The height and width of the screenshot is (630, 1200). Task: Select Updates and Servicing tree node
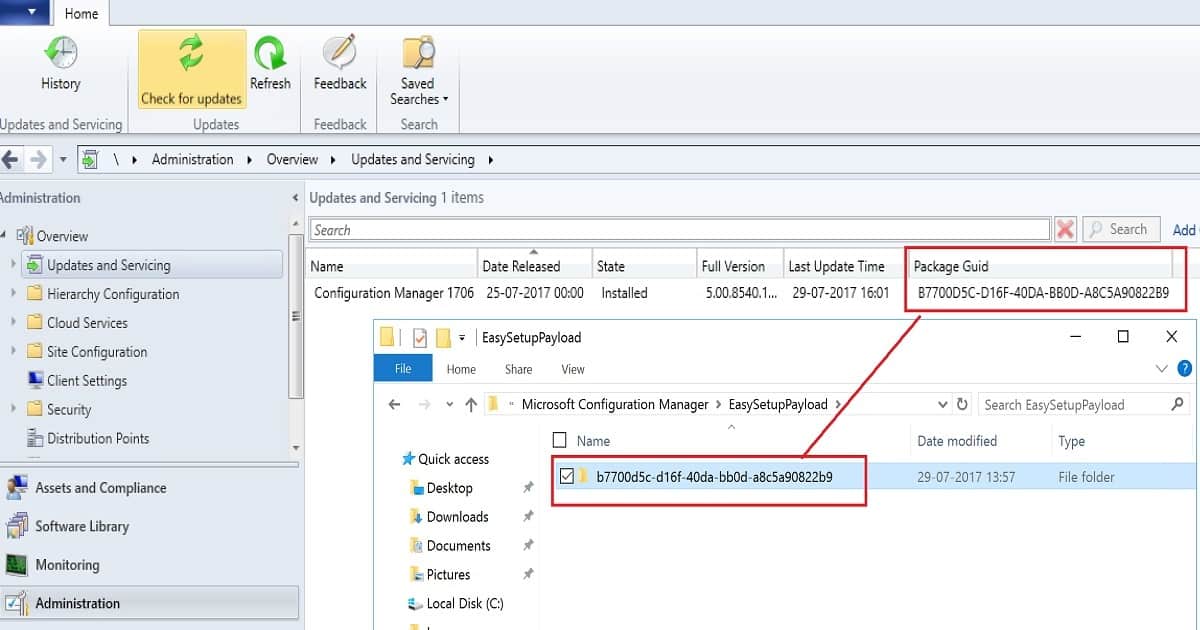151,265
